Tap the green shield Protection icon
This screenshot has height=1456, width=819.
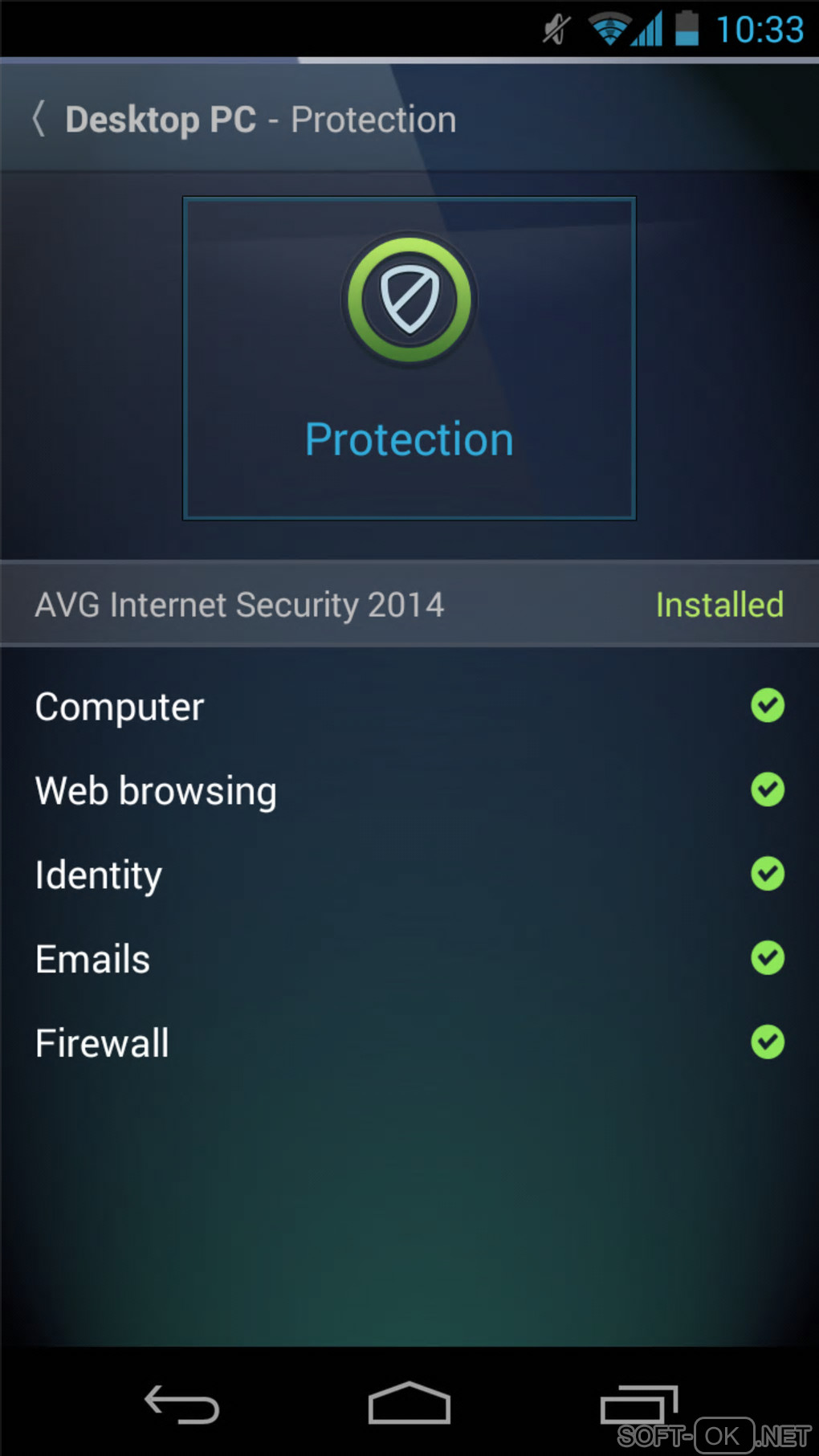pos(409,300)
